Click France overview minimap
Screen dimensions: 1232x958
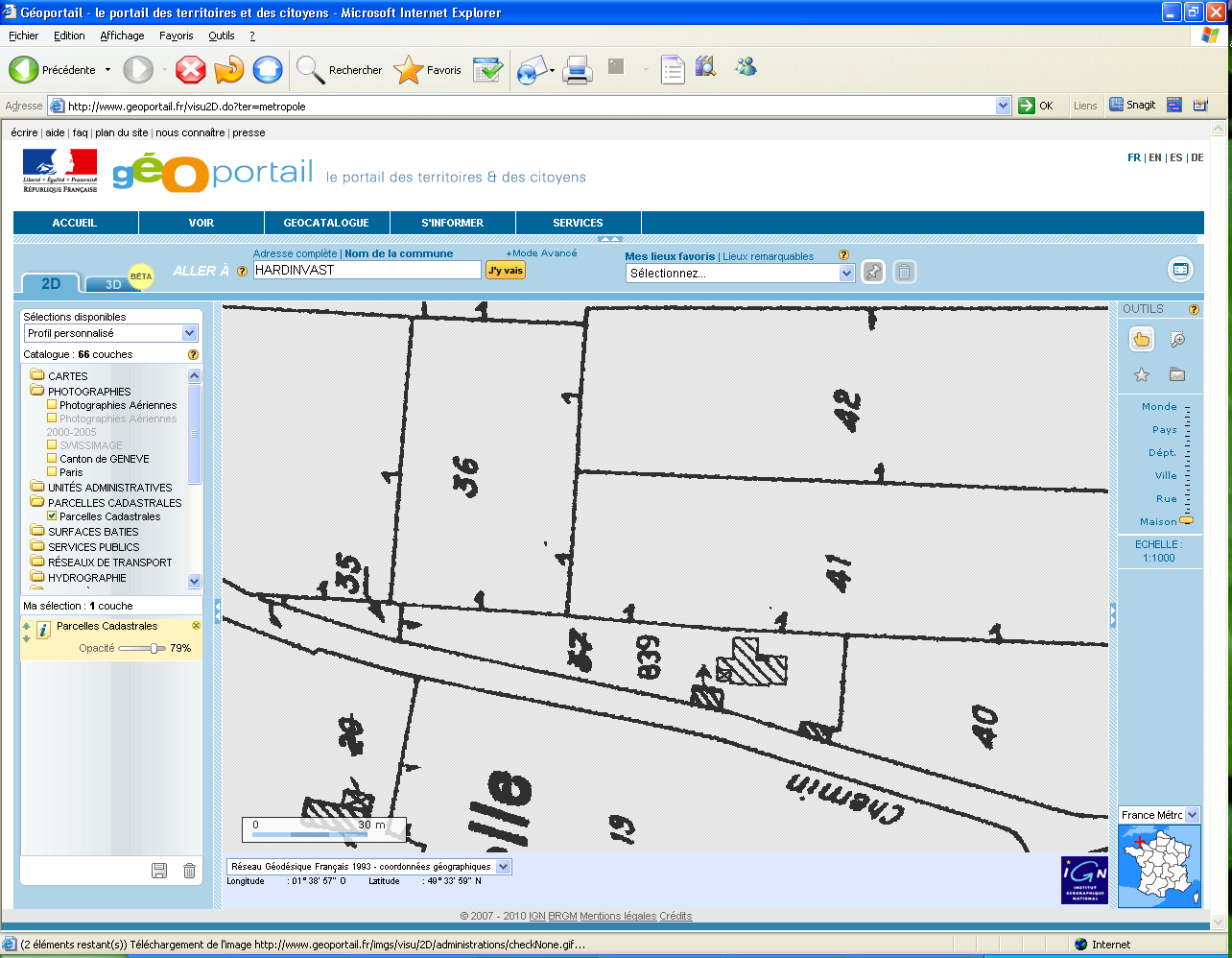pyautogui.click(x=1159, y=866)
